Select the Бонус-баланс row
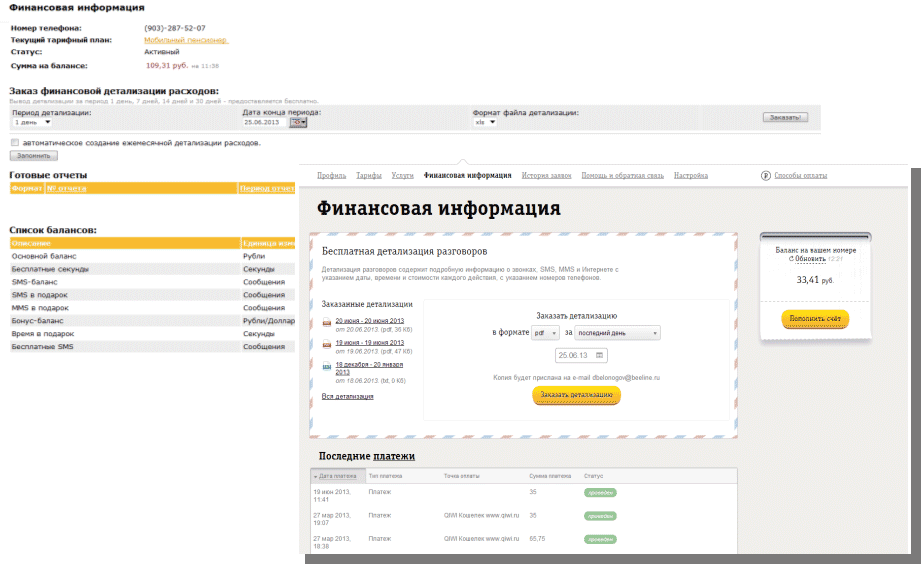The image size is (921, 564). 152,321
